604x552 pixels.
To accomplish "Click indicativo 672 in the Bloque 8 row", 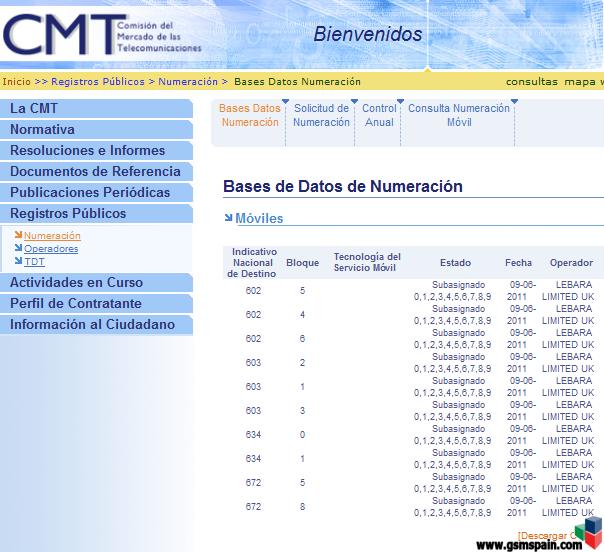I will click(x=253, y=506).
